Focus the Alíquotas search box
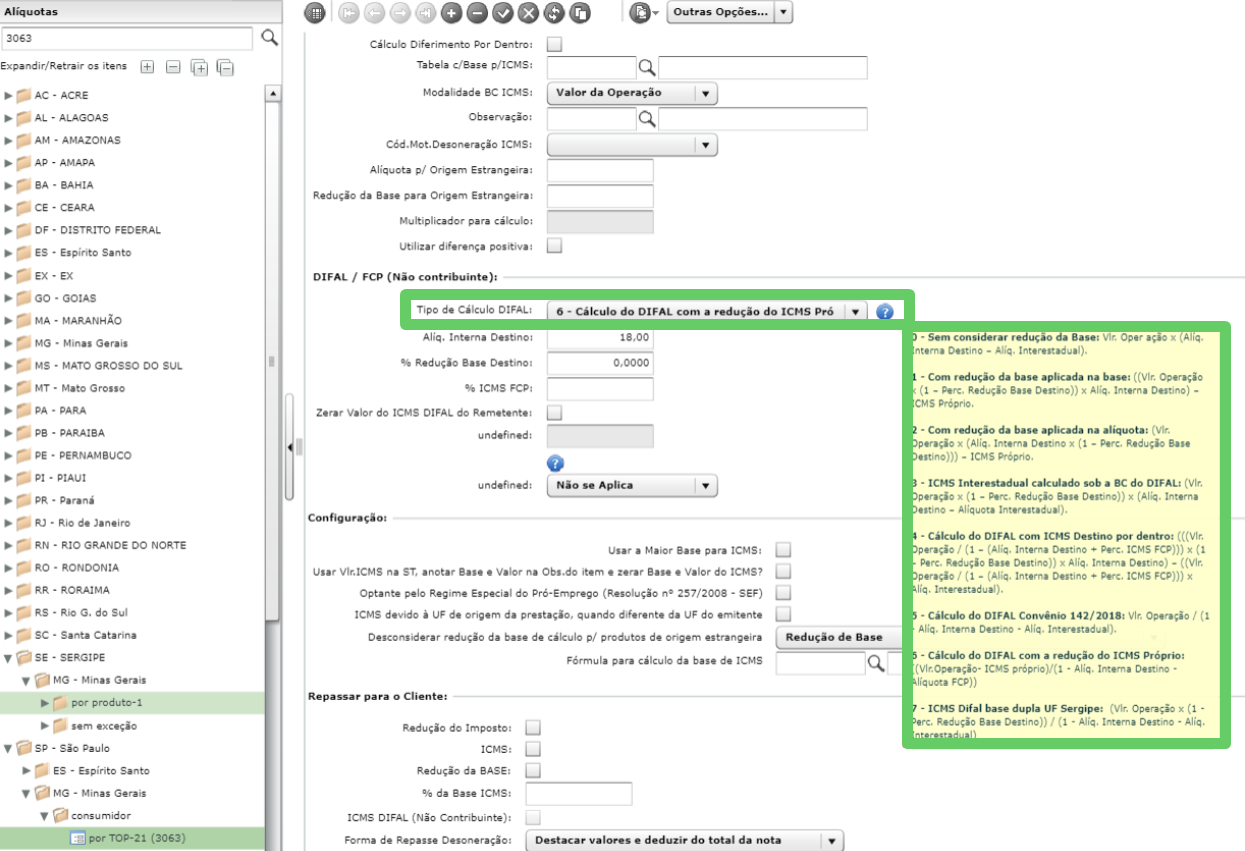1245x851 pixels. (x=127, y=38)
